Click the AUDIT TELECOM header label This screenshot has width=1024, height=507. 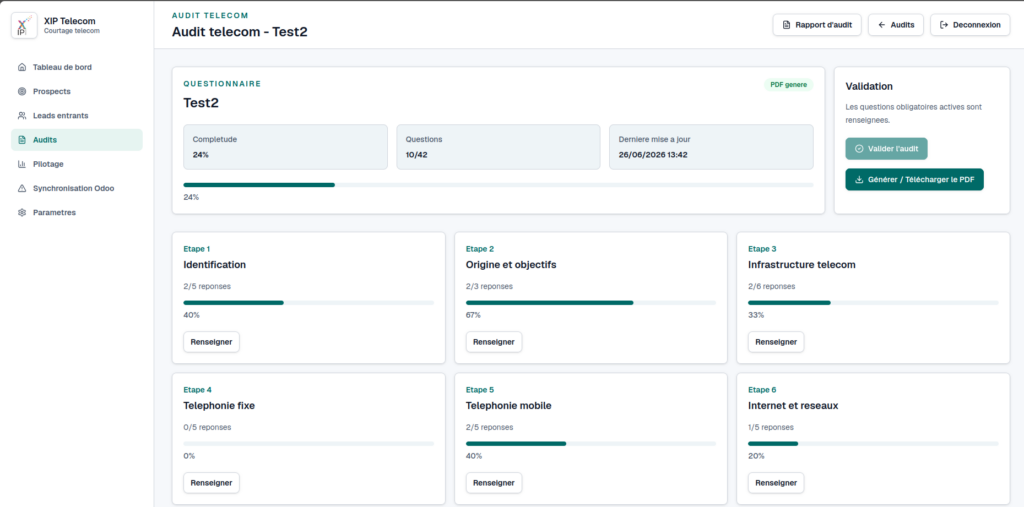pos(210,15)
